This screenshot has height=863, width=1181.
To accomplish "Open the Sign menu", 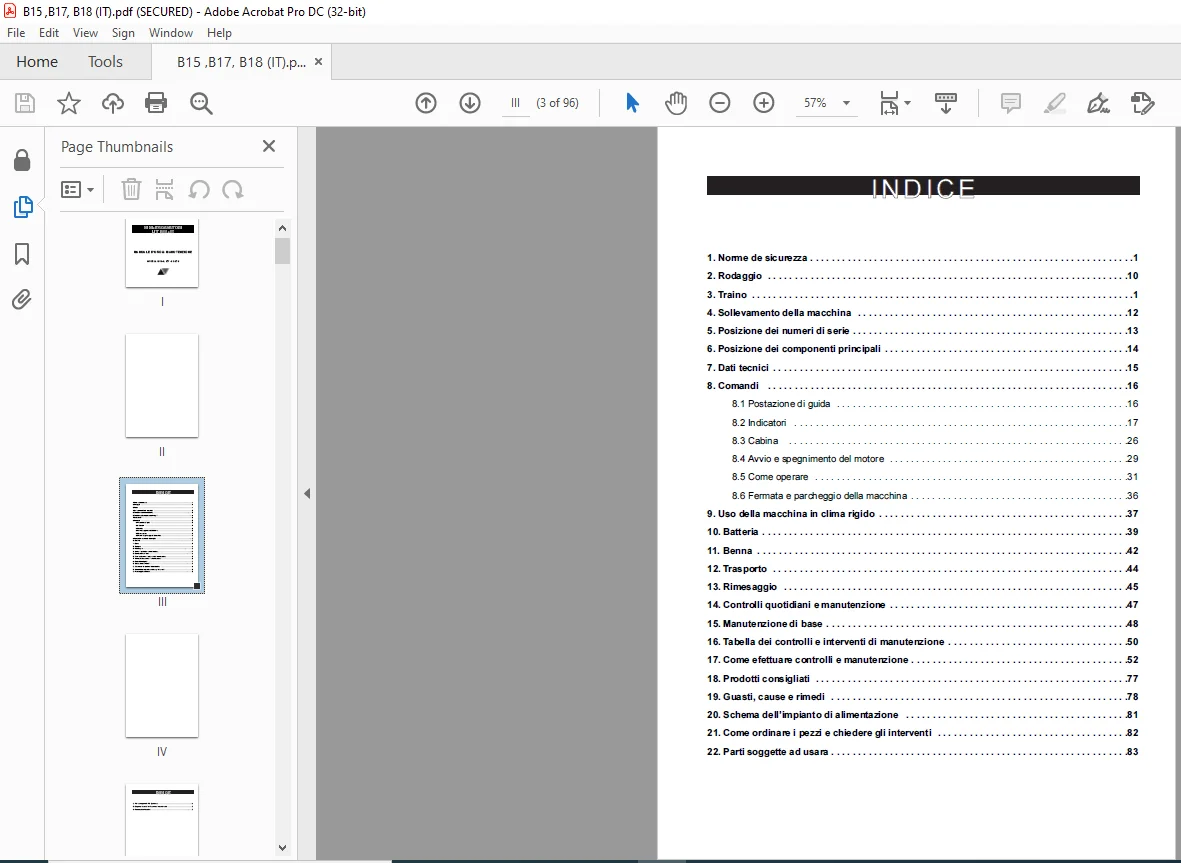I will (x=123, y=33).
